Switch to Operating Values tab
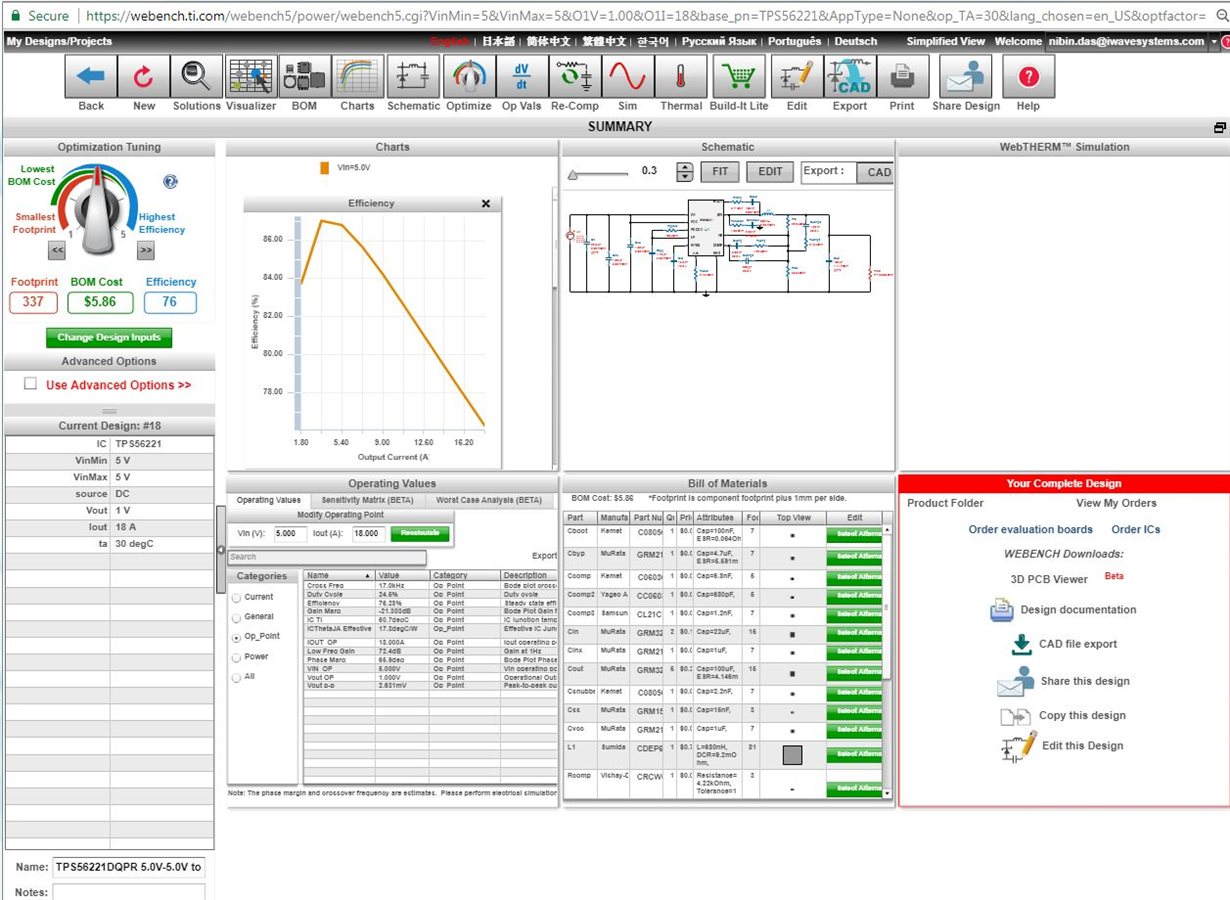This screenshot has height=900, width=1230. [x=268, y=500]
